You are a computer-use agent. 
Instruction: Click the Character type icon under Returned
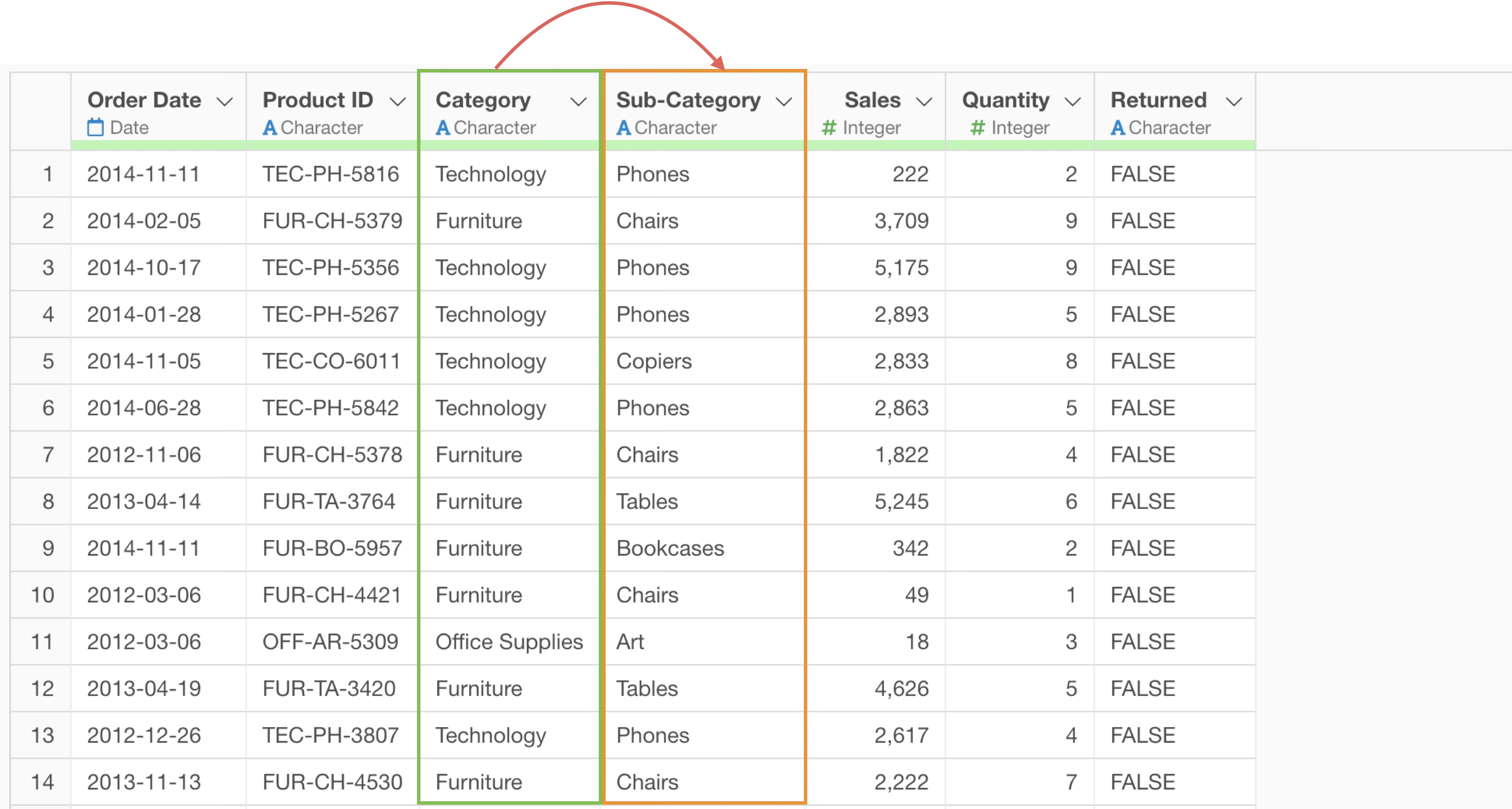point(1117,128)
